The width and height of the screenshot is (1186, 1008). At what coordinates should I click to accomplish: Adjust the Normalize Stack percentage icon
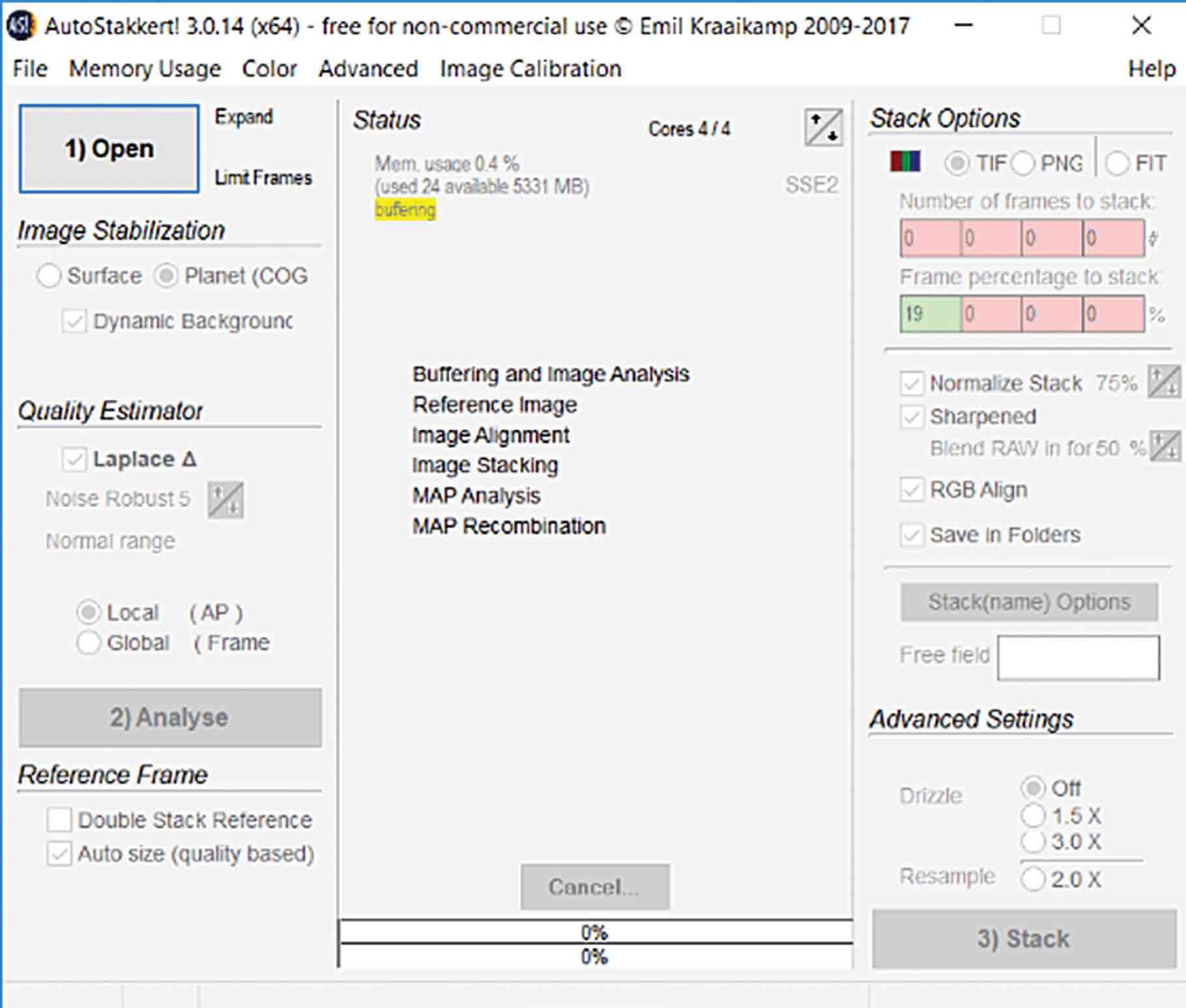coord(1163,381)
